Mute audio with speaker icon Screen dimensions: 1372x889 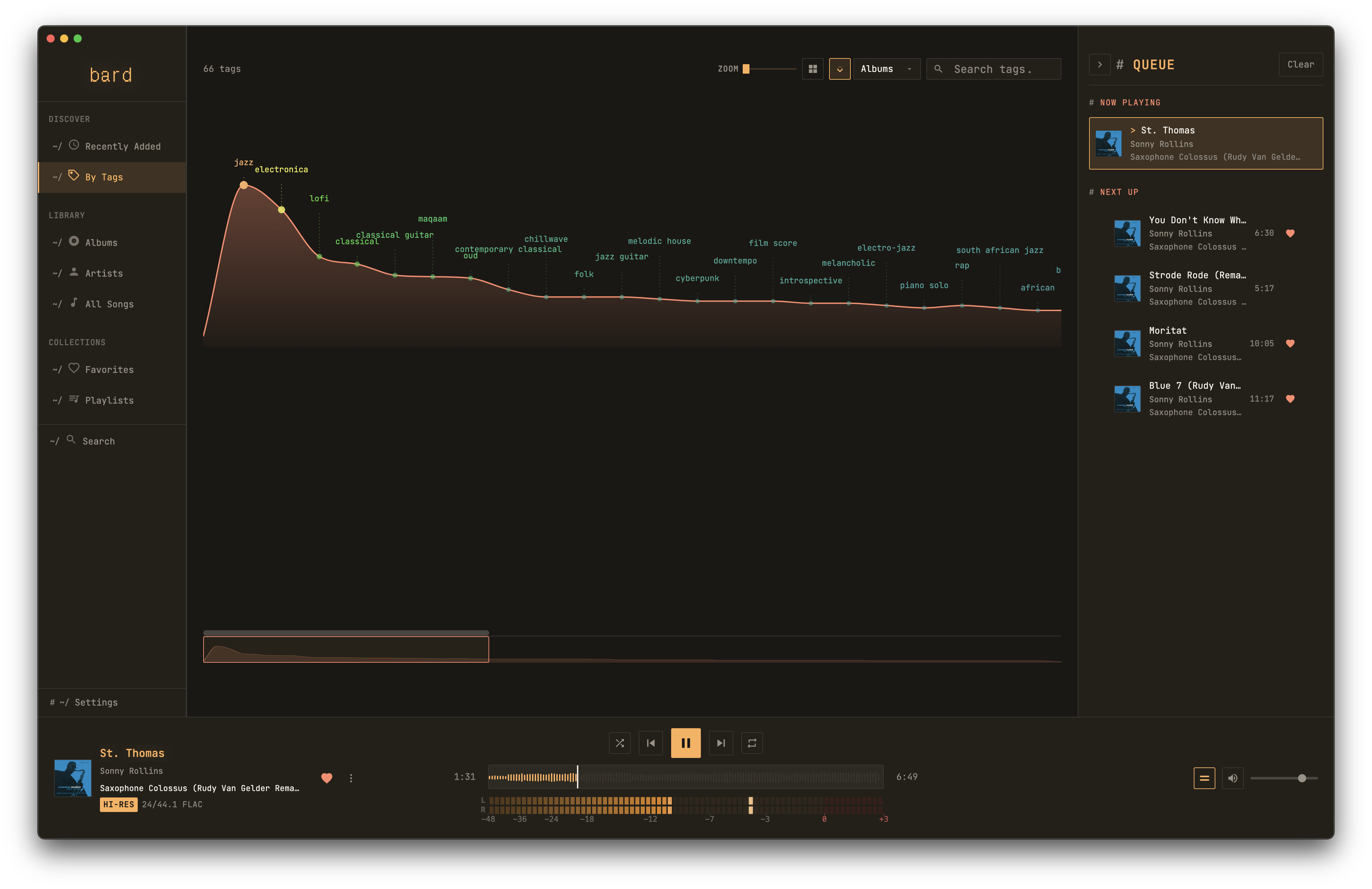pyautogui.click(x=1233, y=778)
